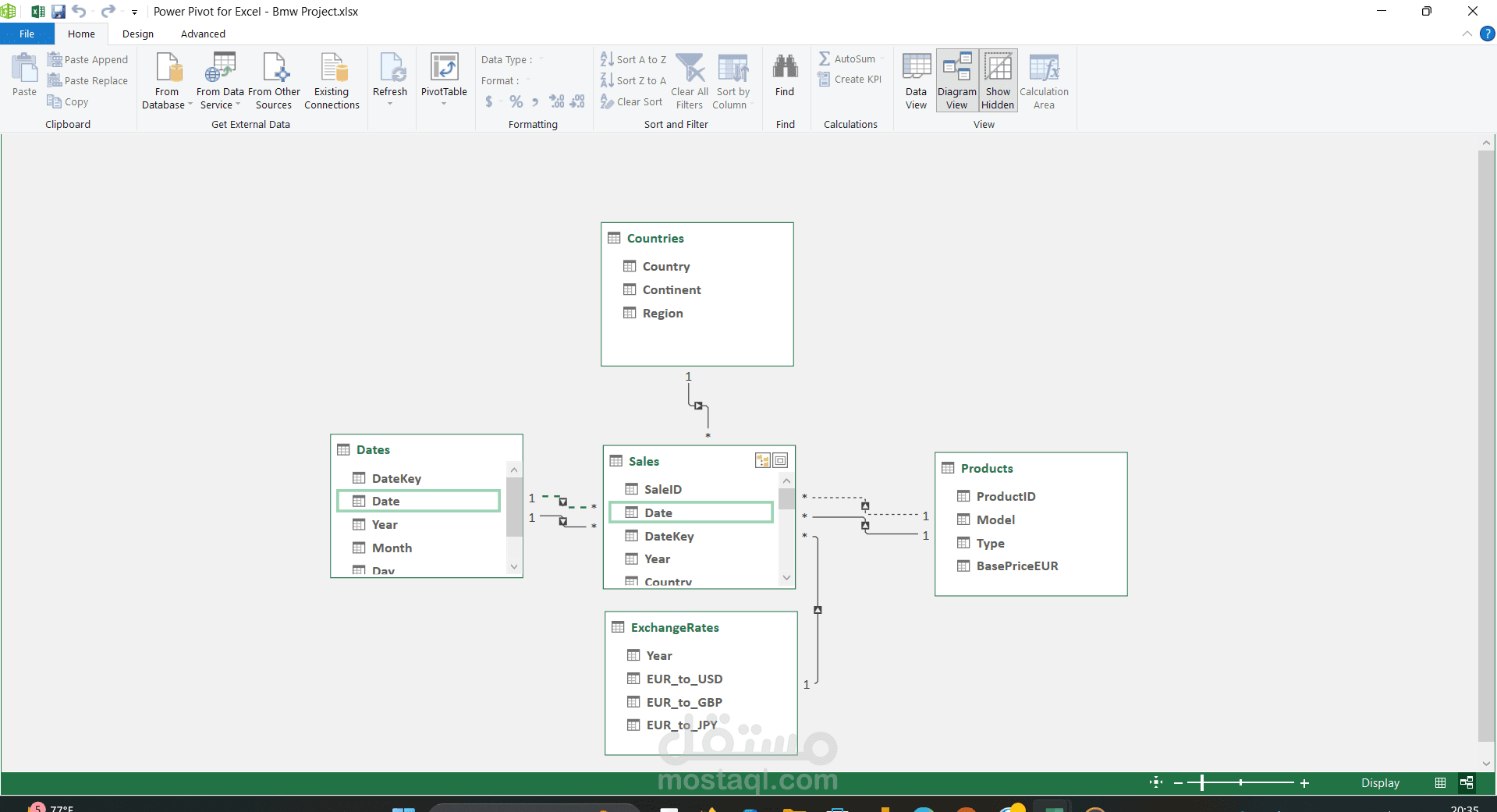Open Existing Connections
Image resolution: width=1497 pixels, height=812 pixels.
click(x=332, y=81)
